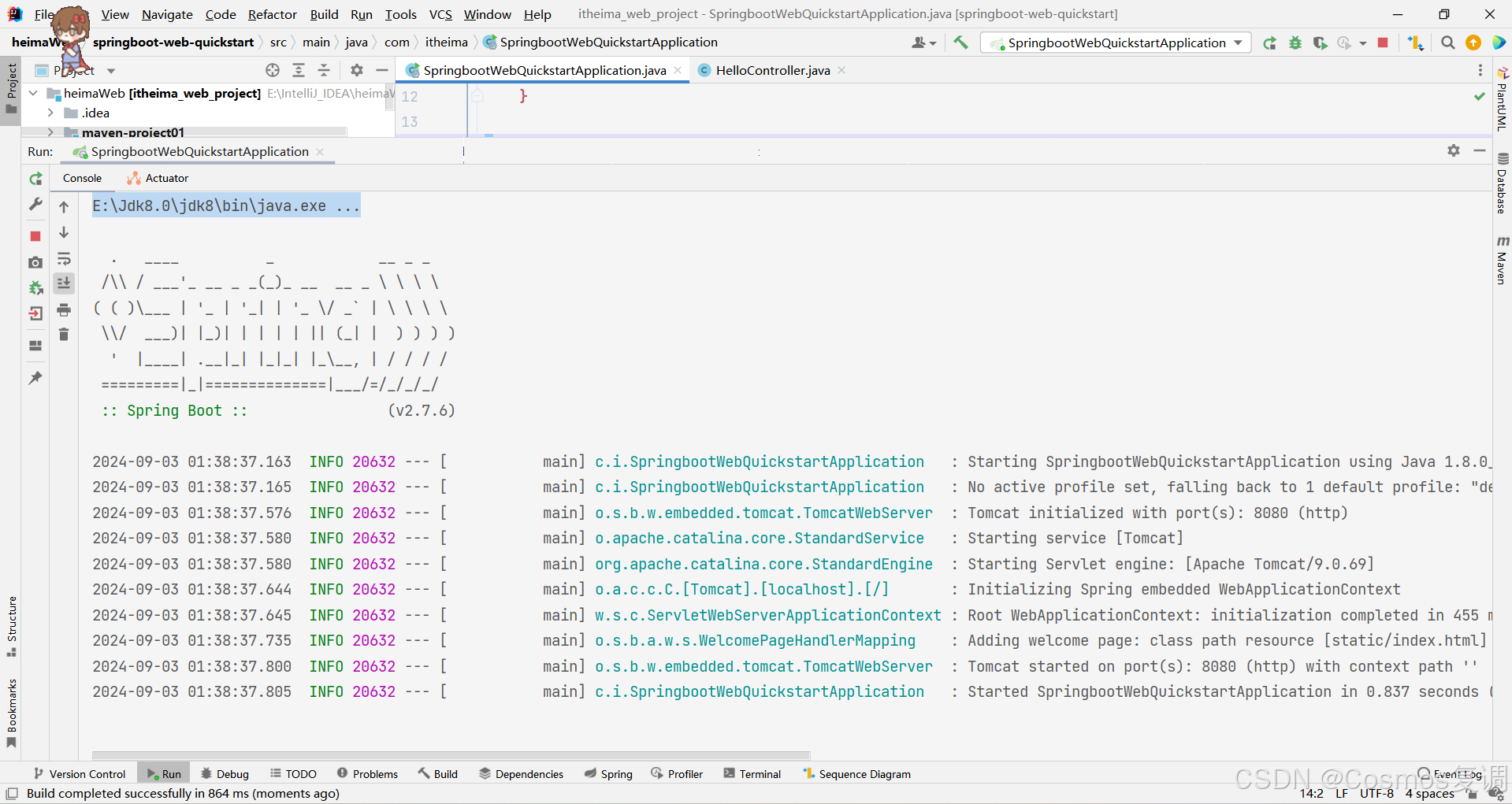Open Project view selector dropdown
Screen dimensions: 1512x804
click(x=111, y=71)
